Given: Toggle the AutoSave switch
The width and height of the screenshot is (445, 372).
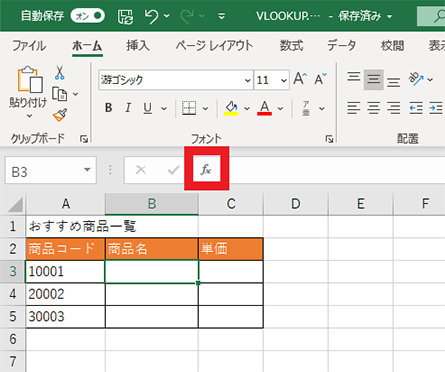Looking at the screenshot, I should pos(87,16).
